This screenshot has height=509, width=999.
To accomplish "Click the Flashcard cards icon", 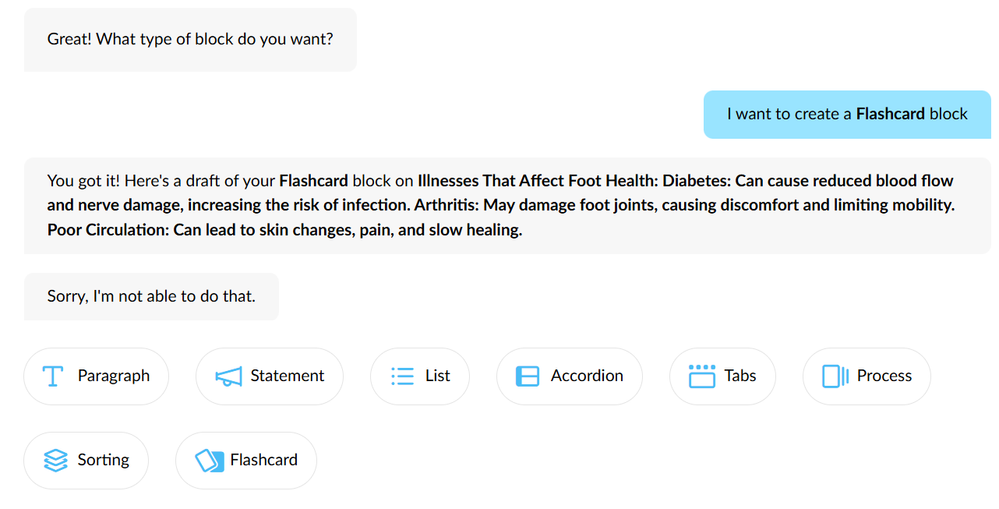I will (x=208, y=460).
